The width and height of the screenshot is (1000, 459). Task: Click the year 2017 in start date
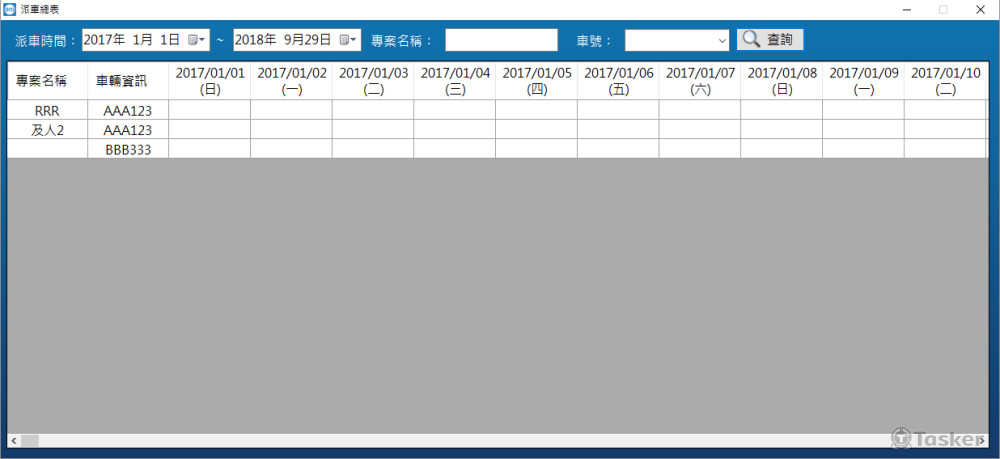[97, 40]
